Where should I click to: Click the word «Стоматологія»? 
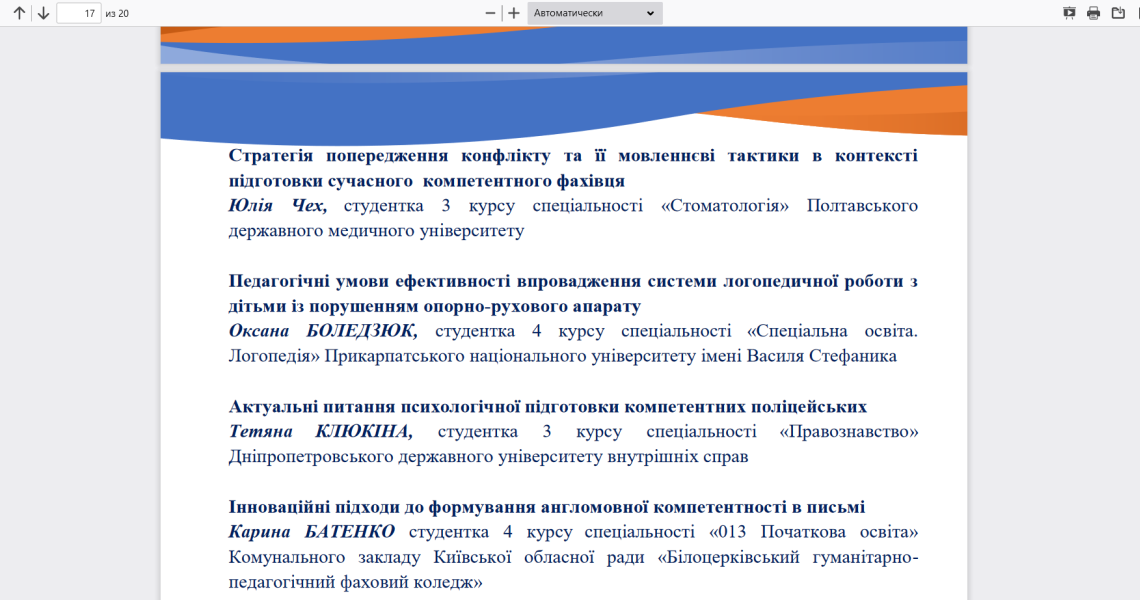725,206
